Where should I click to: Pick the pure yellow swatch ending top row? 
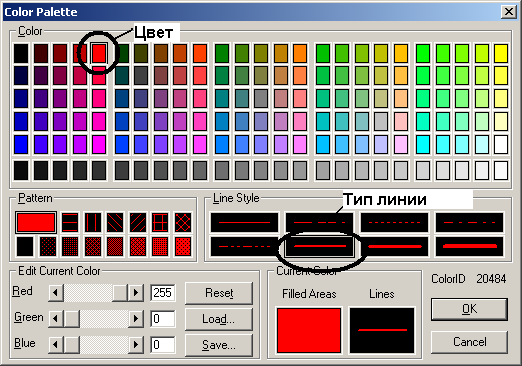501,53
